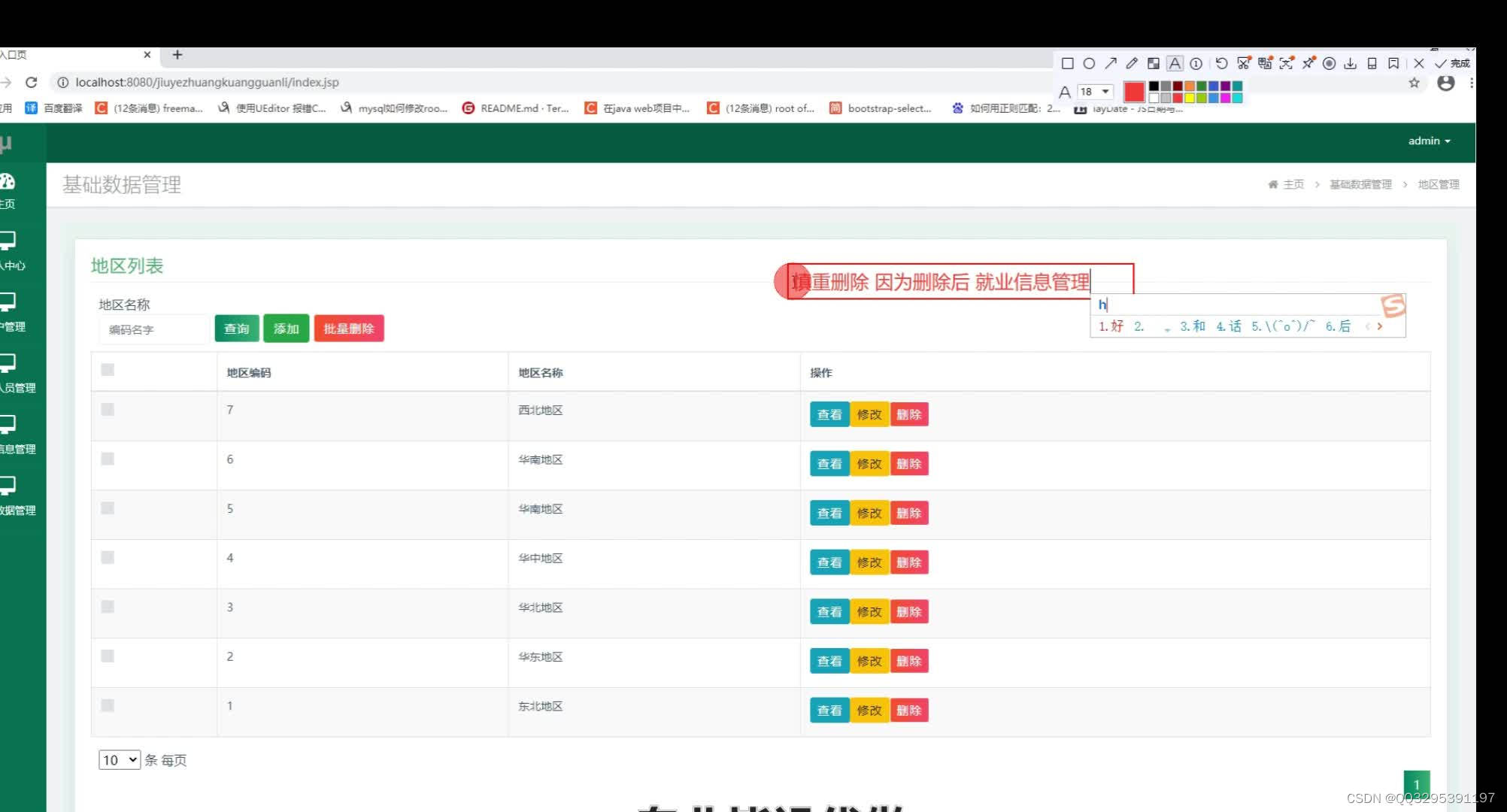Start screen recording from toolbar
Image resolution: width=1507 pixels, height=812 pixels.
(x=1330, y=63)
